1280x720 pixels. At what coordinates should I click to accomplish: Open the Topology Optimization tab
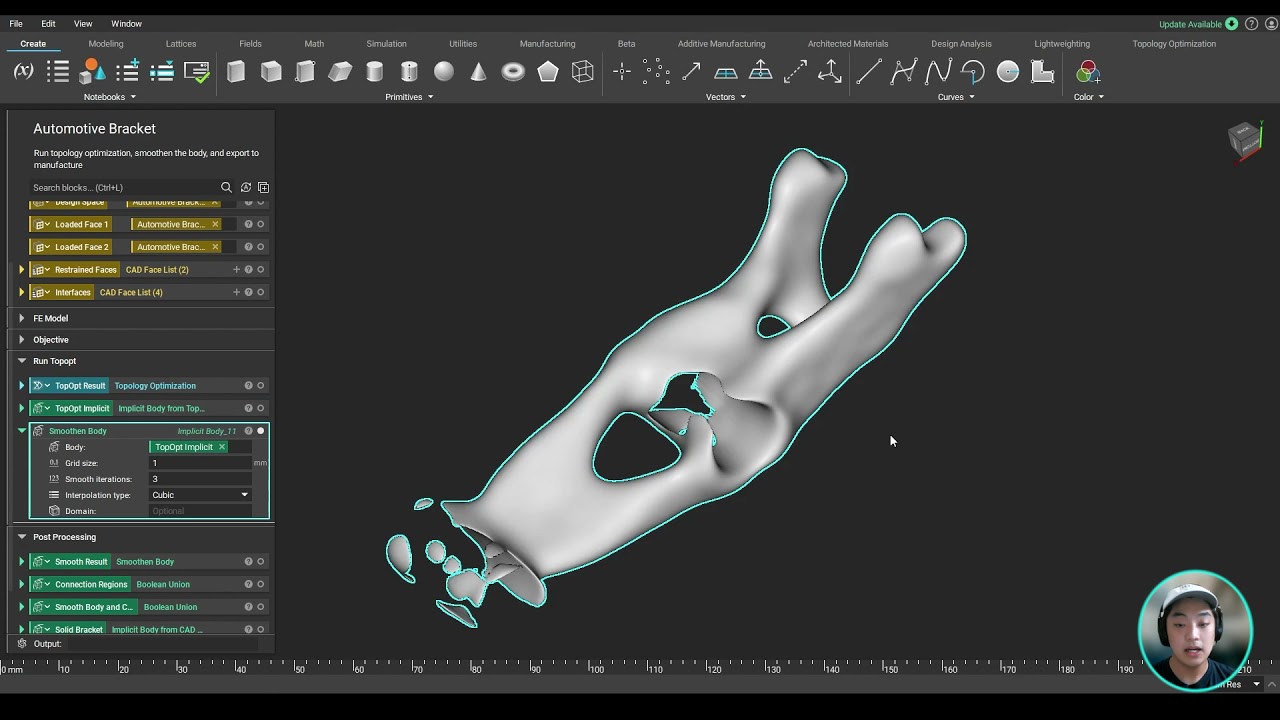pyautogui.click(x=1174, y=44)
